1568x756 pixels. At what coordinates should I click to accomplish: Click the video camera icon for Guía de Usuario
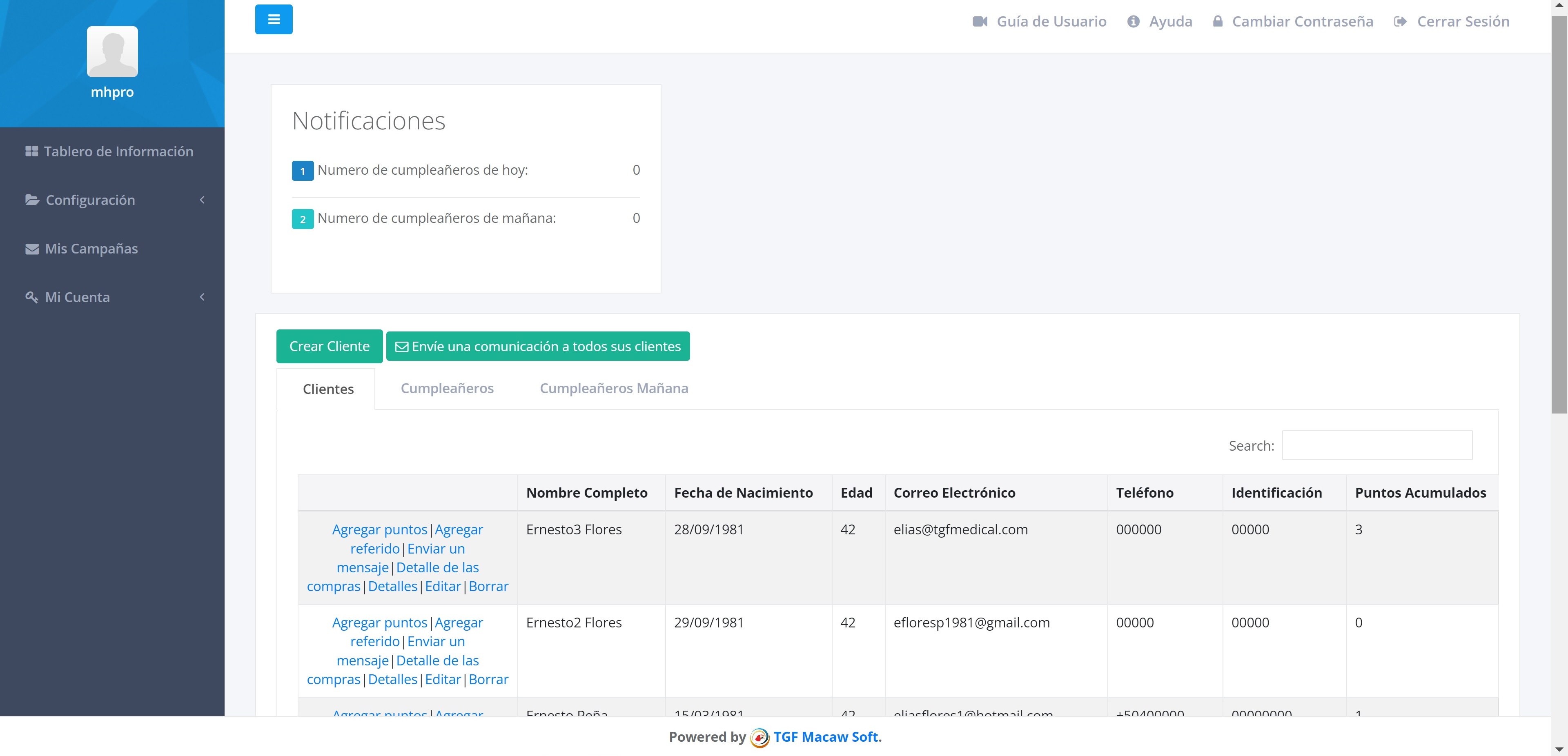tap(980, 22)
